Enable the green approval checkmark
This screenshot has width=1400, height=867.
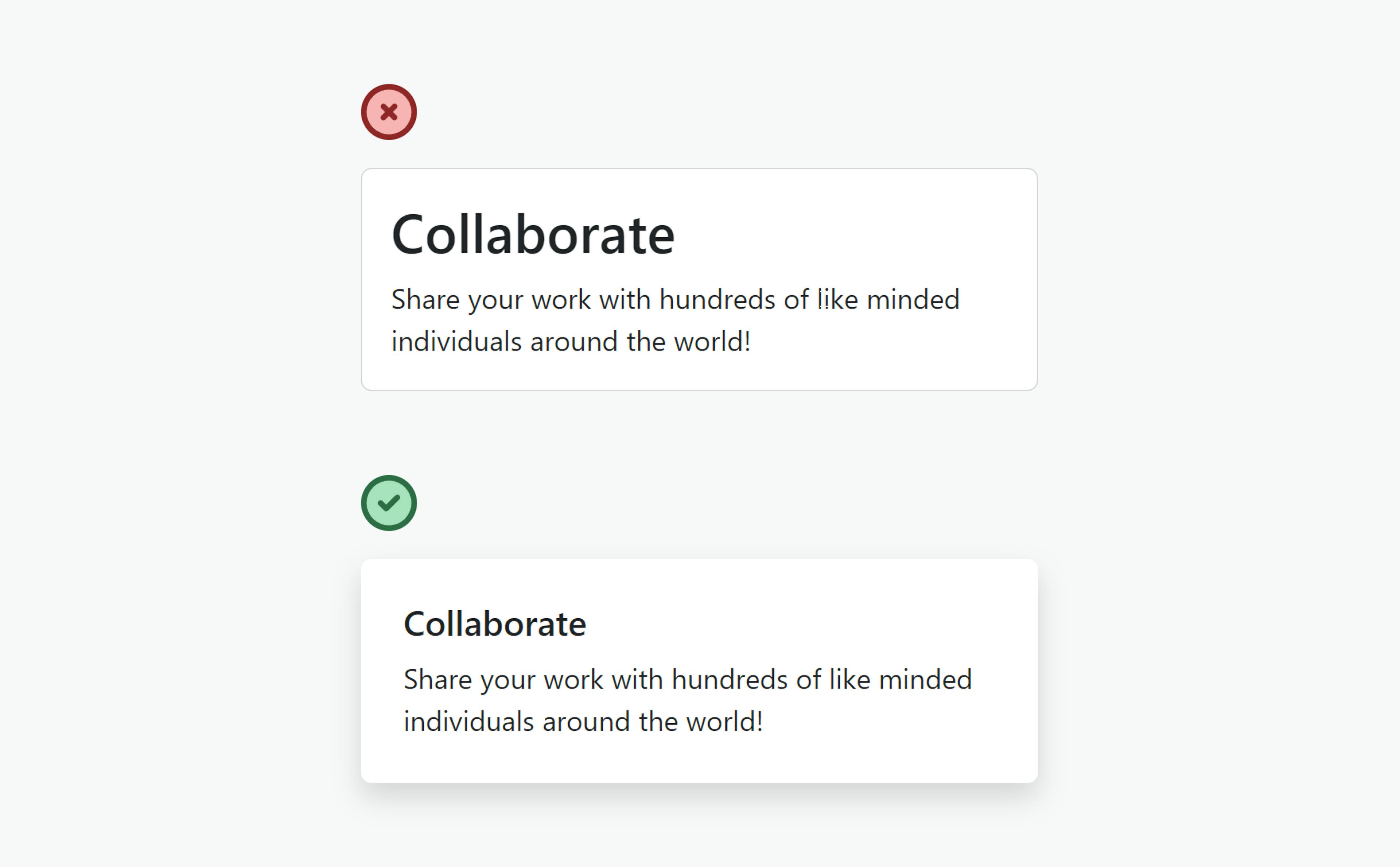point(389,502)
